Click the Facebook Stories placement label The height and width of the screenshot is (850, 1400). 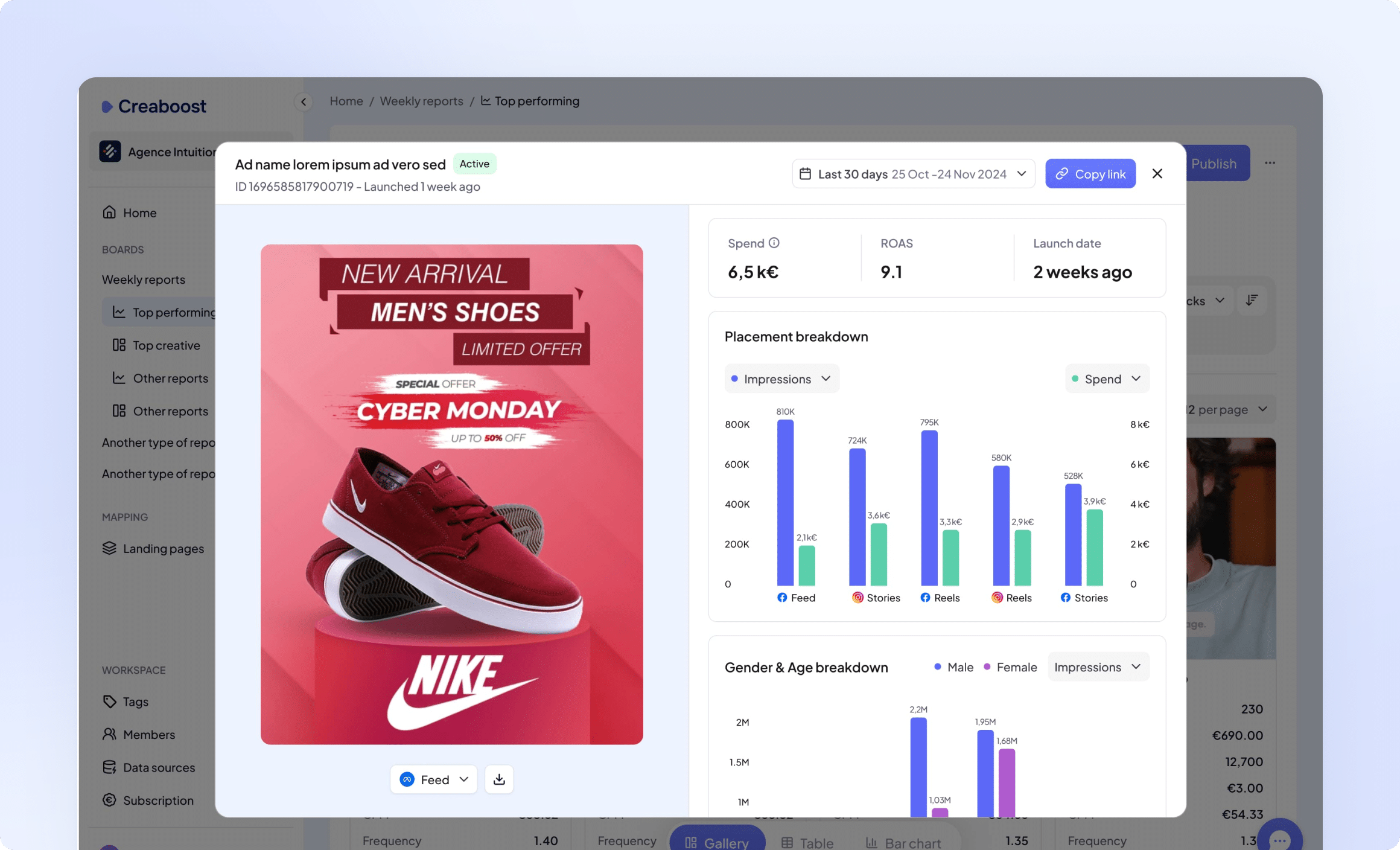tap(1084, 598)
